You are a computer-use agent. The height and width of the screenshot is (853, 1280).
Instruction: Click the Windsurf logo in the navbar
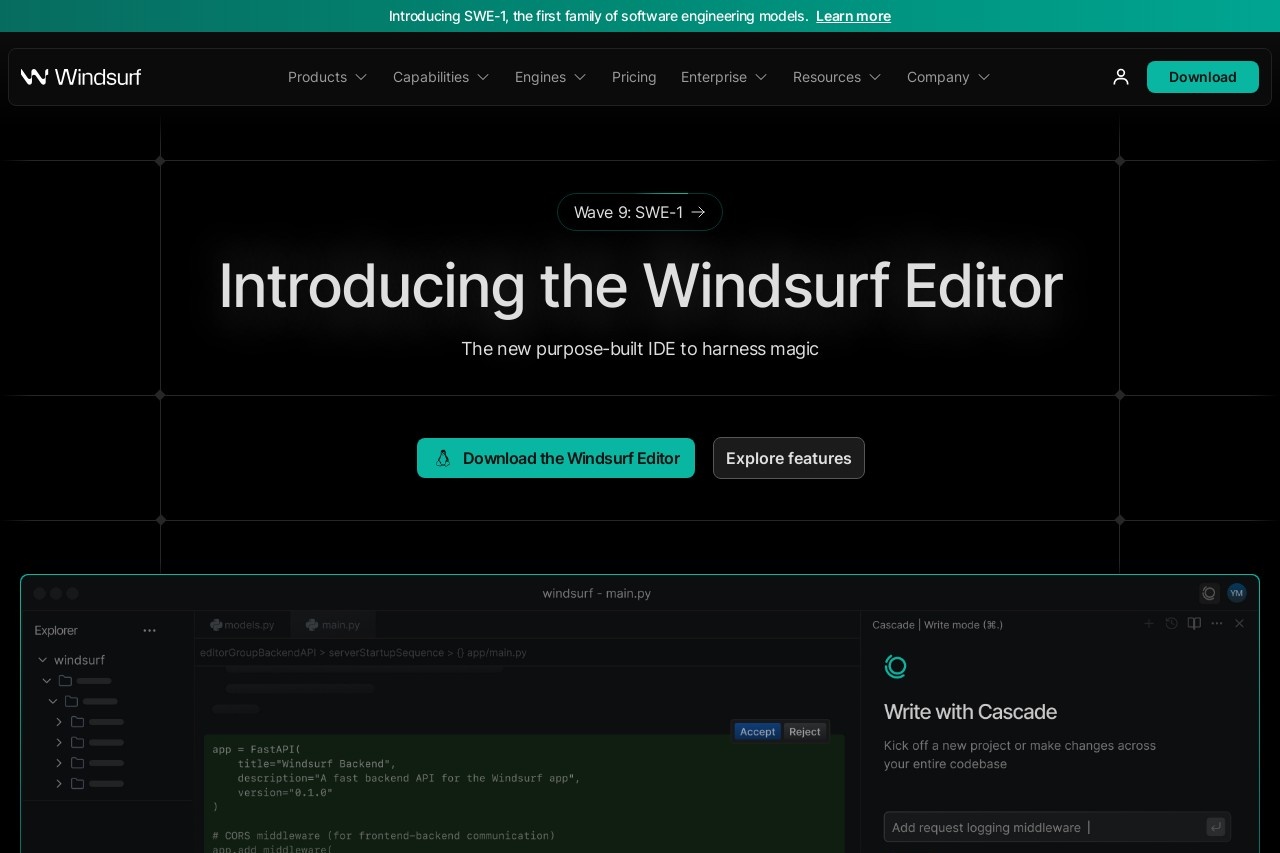pyautogui.click(x=81, y=77)
